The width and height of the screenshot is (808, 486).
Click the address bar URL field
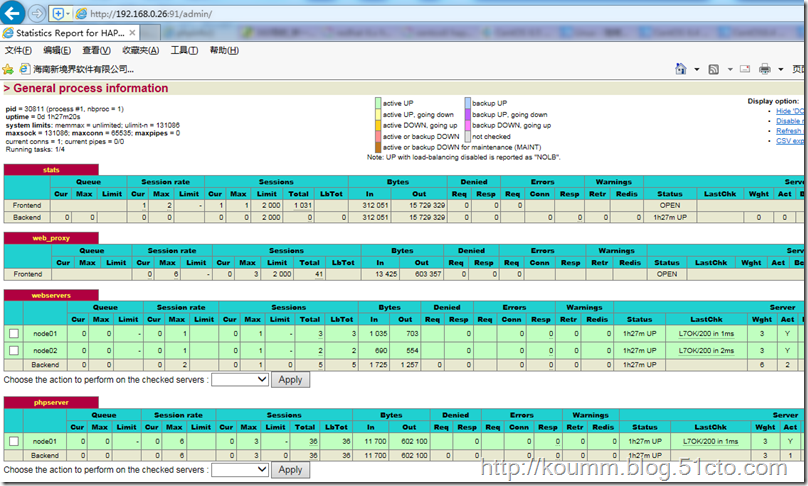[x=438, y=14]
